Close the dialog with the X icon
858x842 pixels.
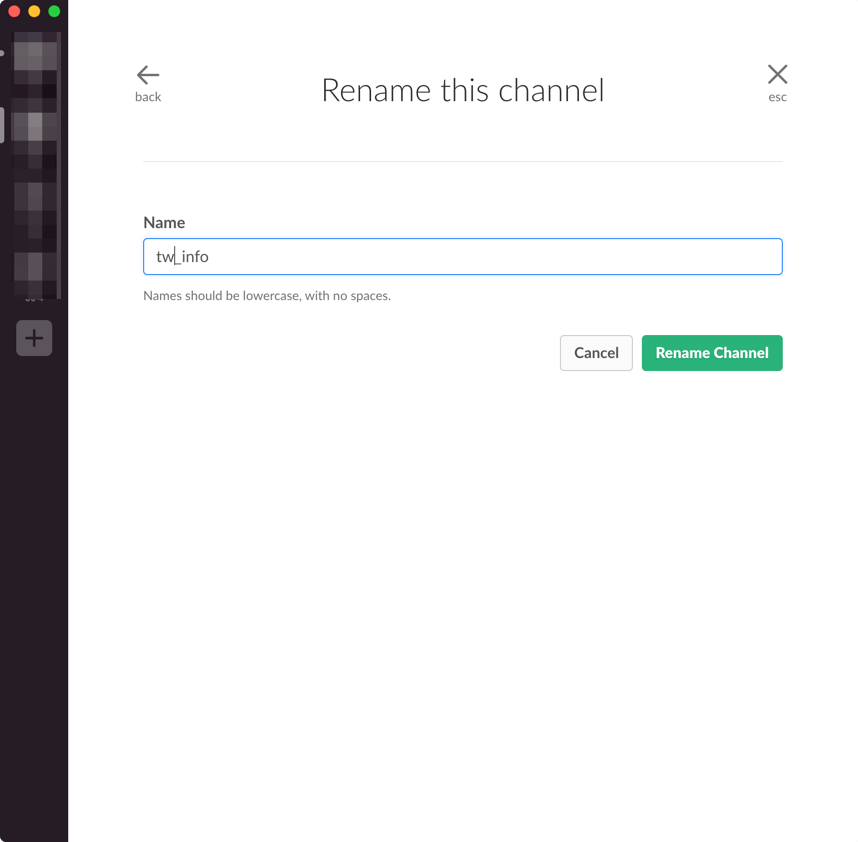(x=777, y=74)
